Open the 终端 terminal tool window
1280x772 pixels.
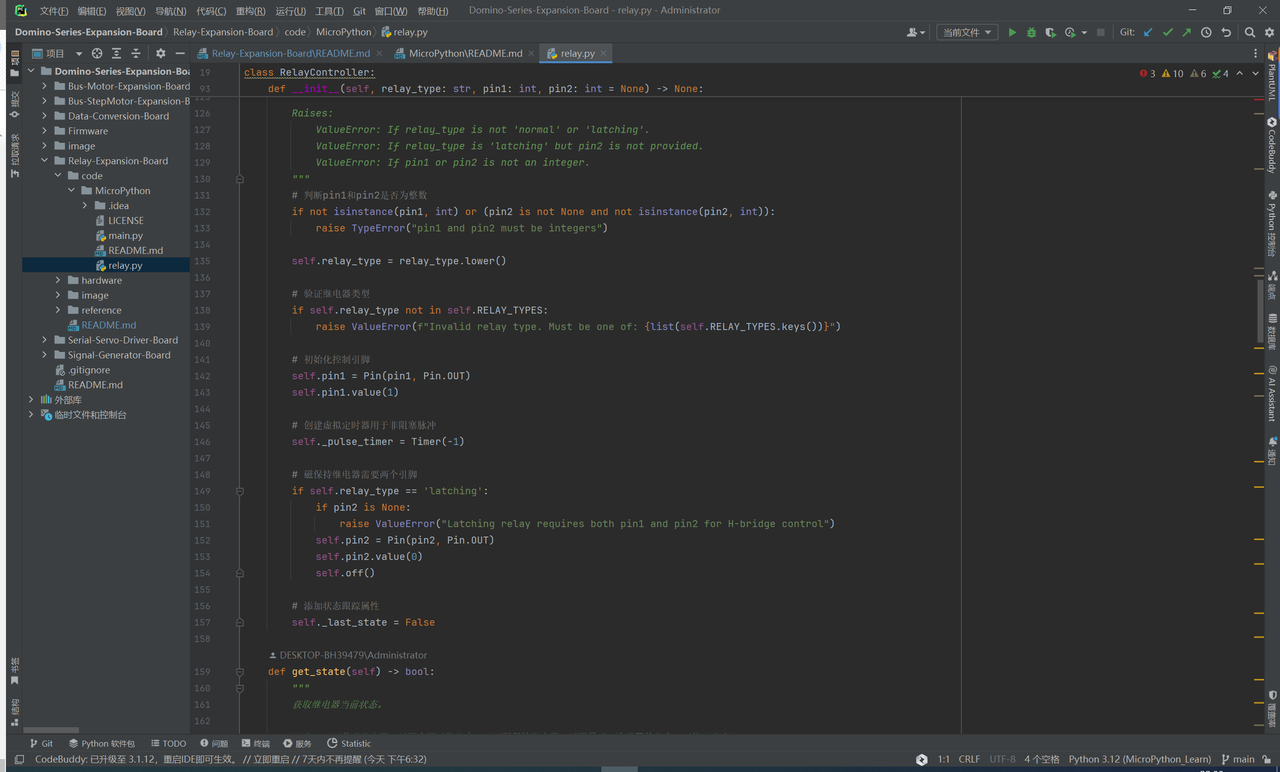pyautogui.click(x=255, y=743)
